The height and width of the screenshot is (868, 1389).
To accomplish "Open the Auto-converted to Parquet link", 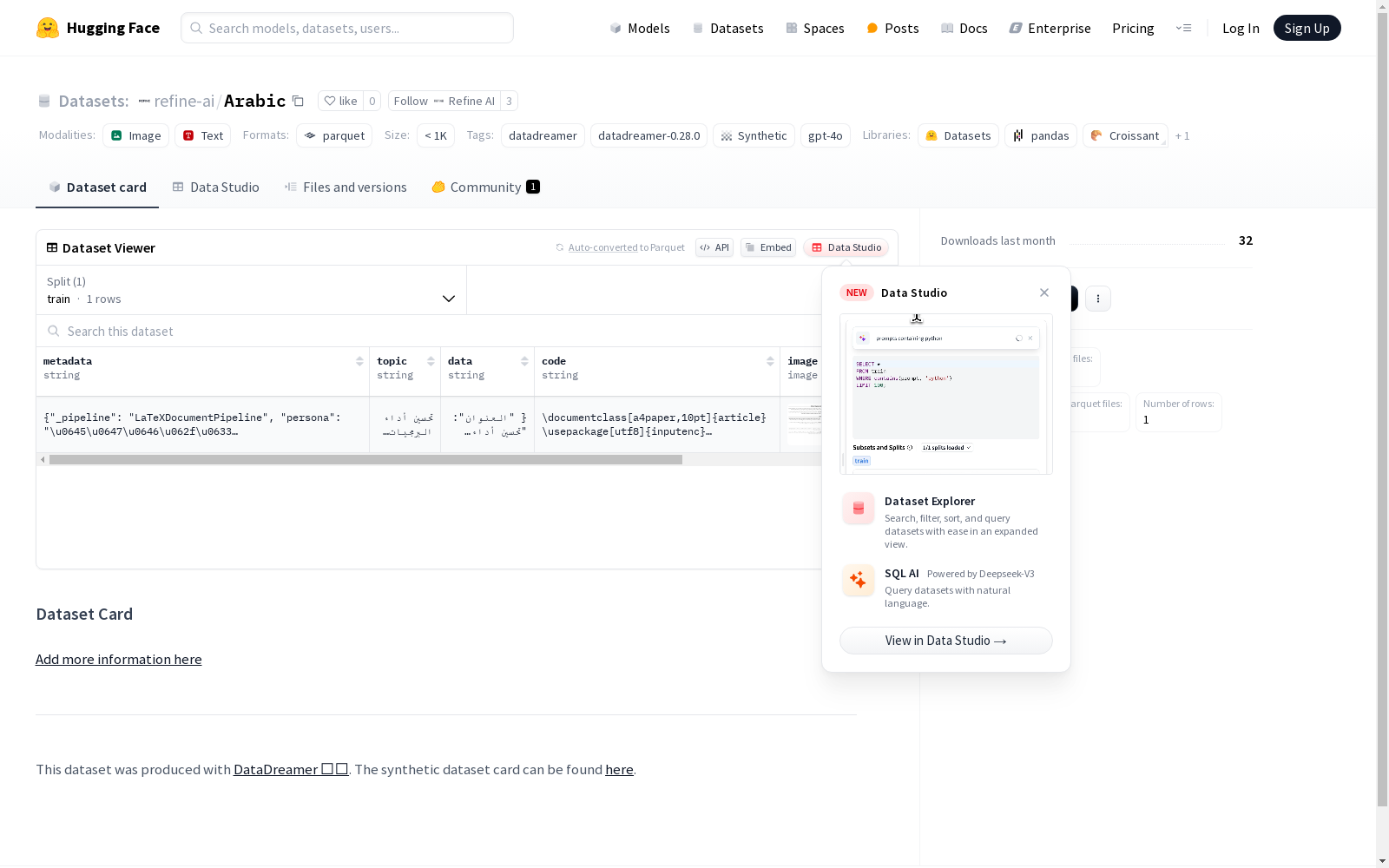I will click(602, 247).
